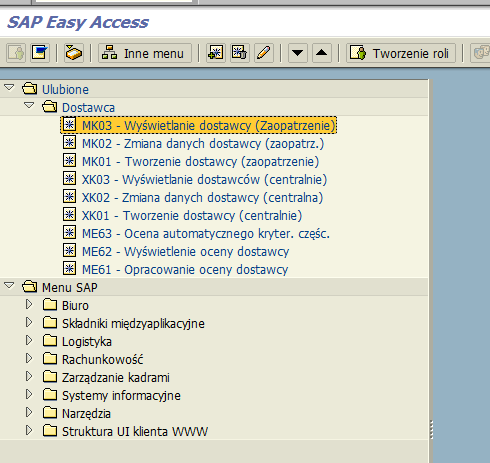490x463 pixels.
Task: Expand the Składniki międzyaplikacyjne folder
Action: [x=29, y=322]
